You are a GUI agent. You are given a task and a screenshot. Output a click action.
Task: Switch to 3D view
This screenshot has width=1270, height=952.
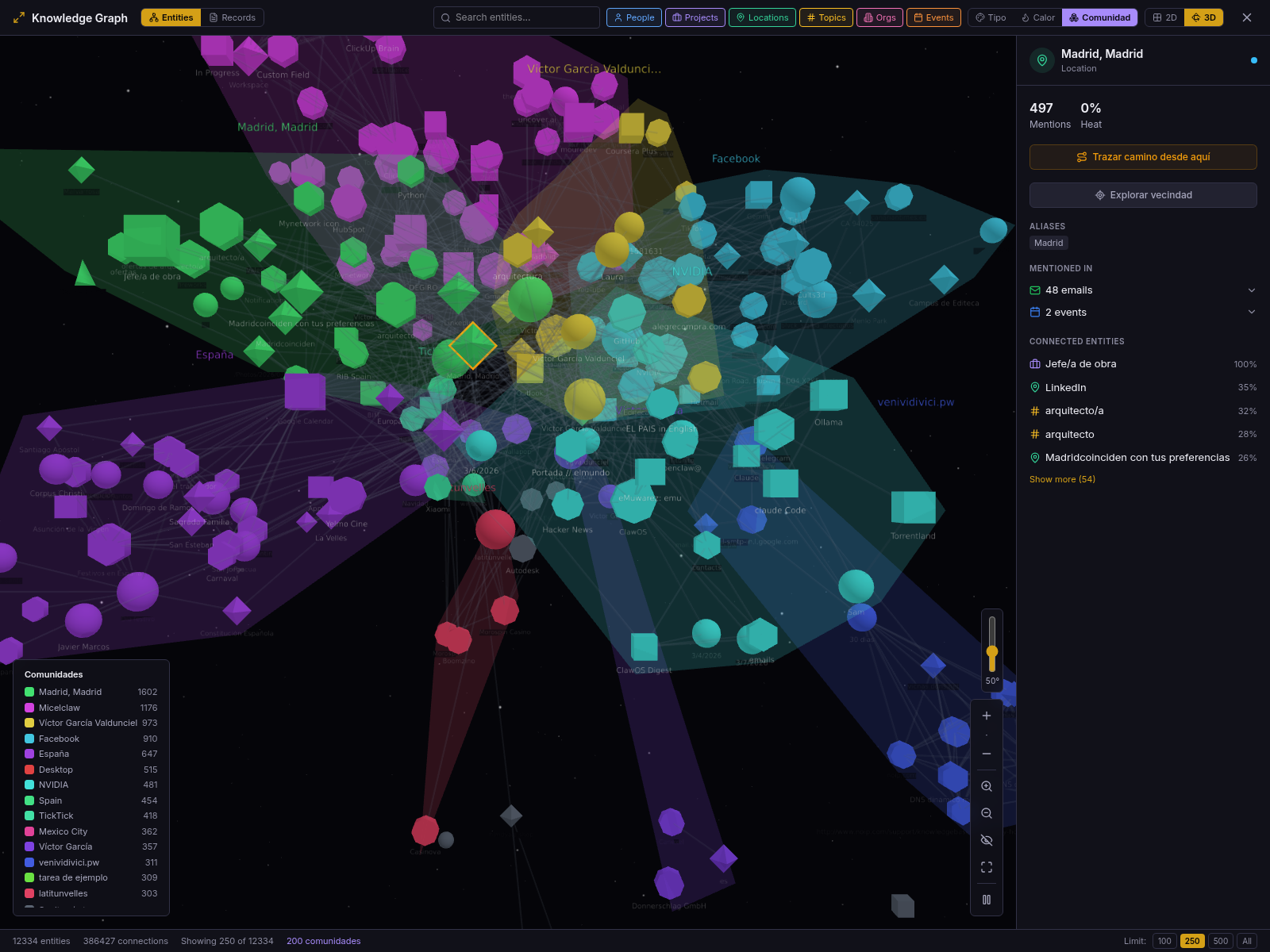pyautogui.click(x=1203, y=17)
